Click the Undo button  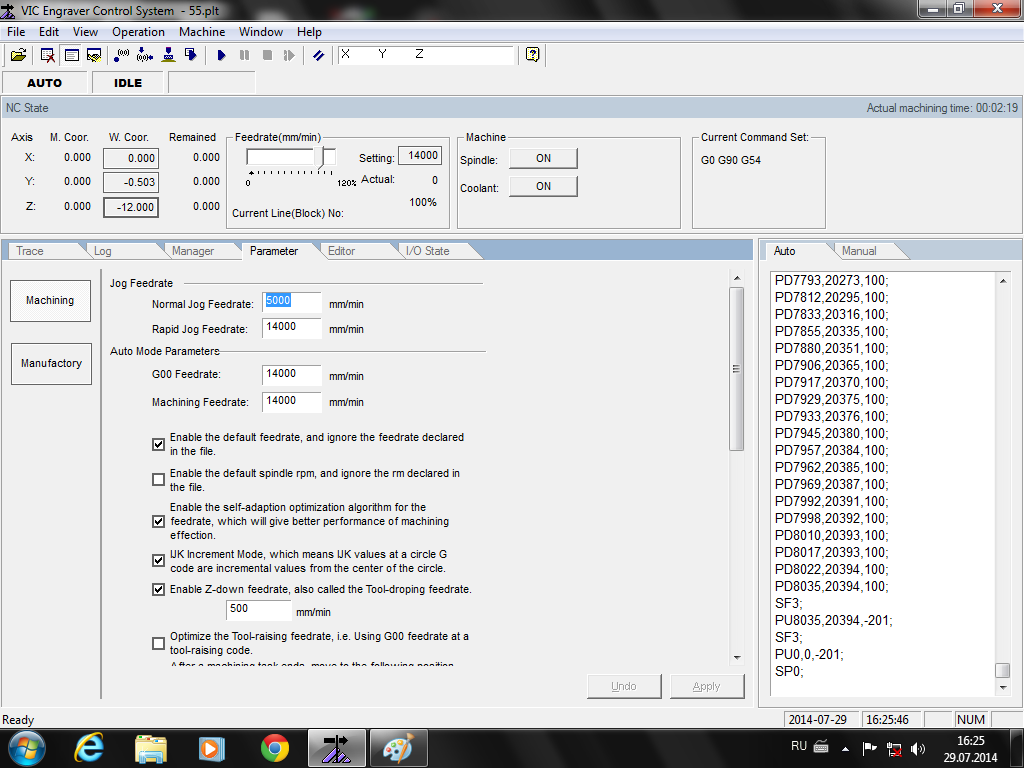(x=624, y=686)
